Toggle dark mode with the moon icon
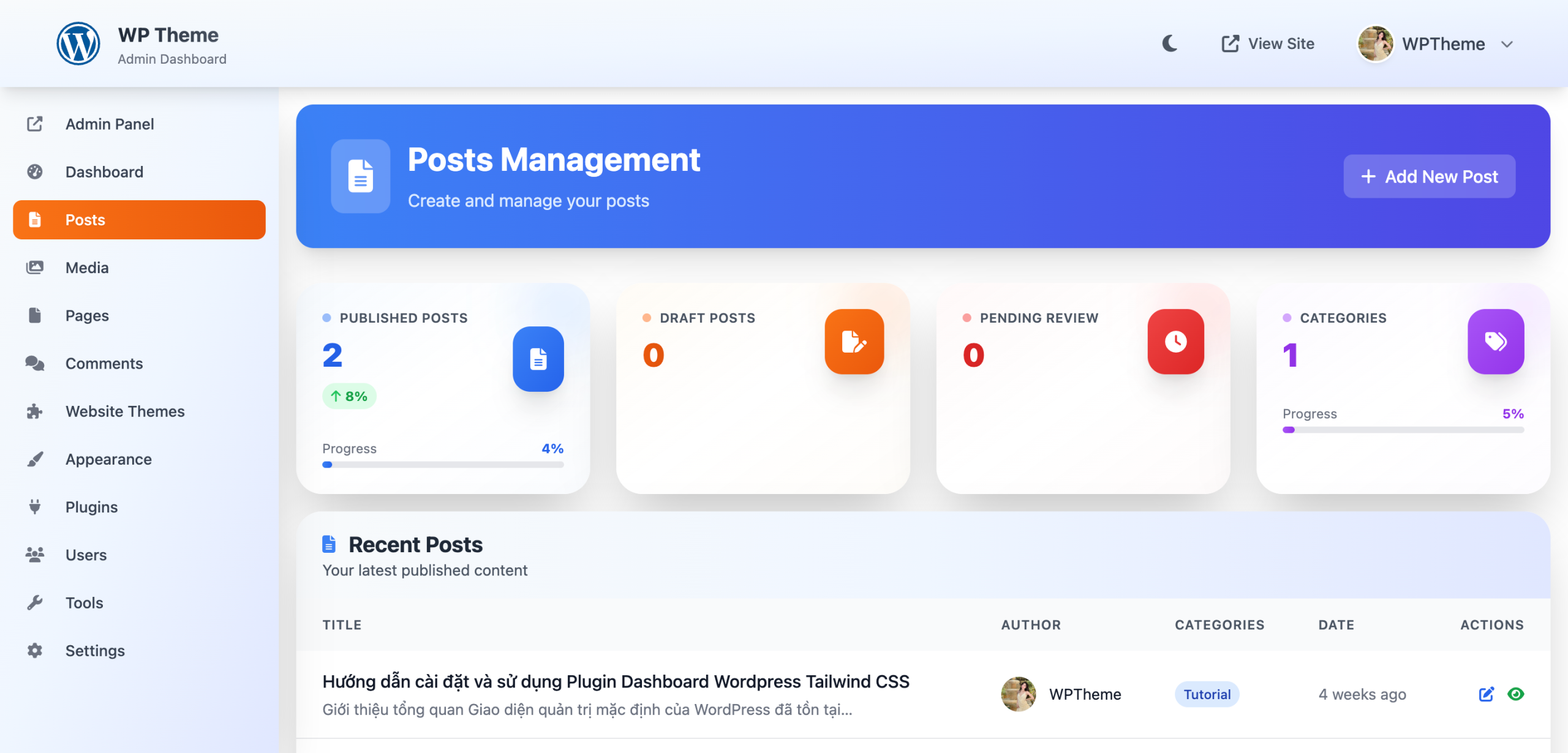1568x753 pixels. click(x=1169, y=43)
